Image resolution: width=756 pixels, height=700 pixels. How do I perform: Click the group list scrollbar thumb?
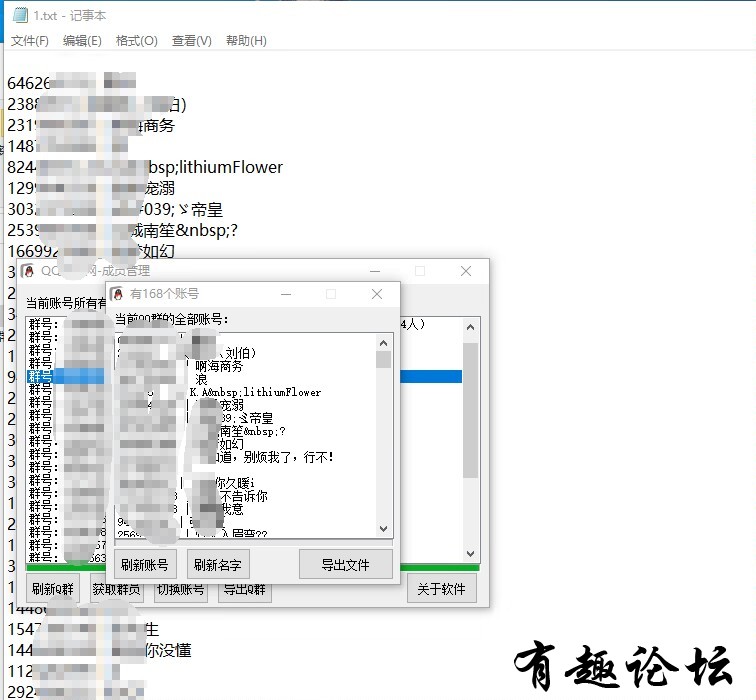pyautogui.click(x=471, y=410)
